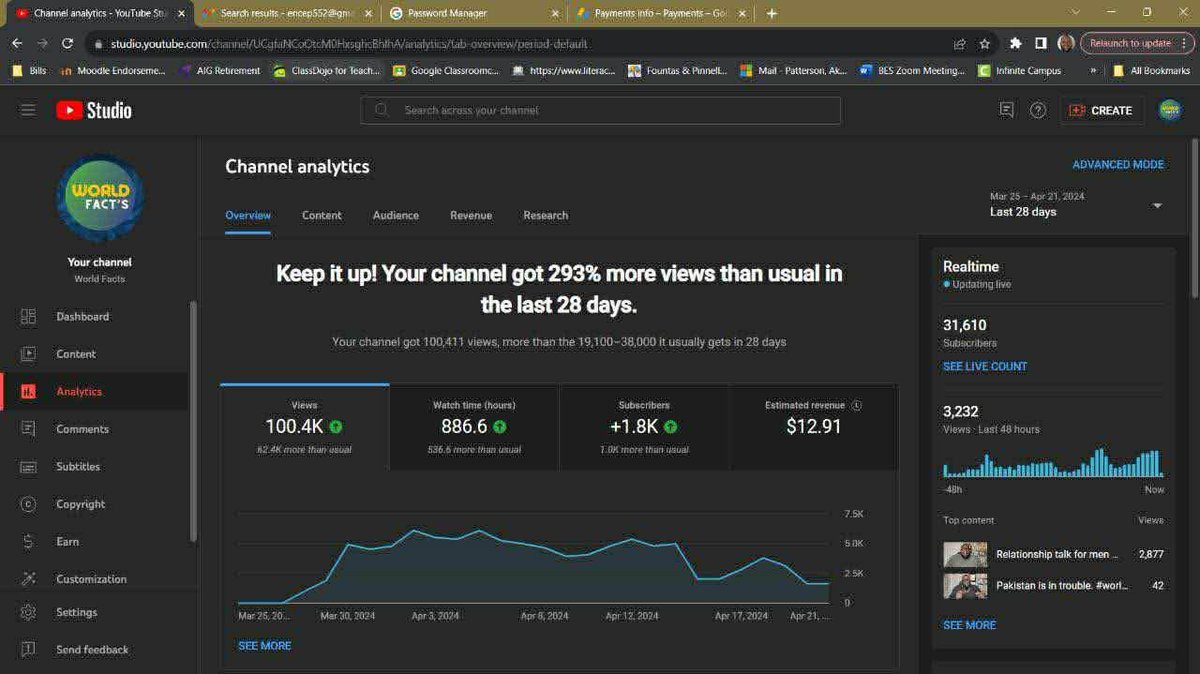Open the Bills bookmark folder
The width and height of the screenshot is (1200, 674).
(x=29, y=71)
